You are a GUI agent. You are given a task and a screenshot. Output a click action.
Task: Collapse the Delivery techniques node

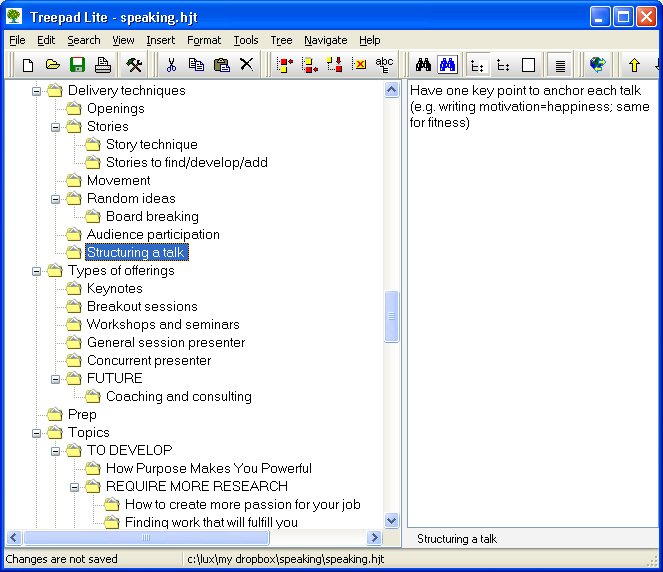click(x=37, y=91)
